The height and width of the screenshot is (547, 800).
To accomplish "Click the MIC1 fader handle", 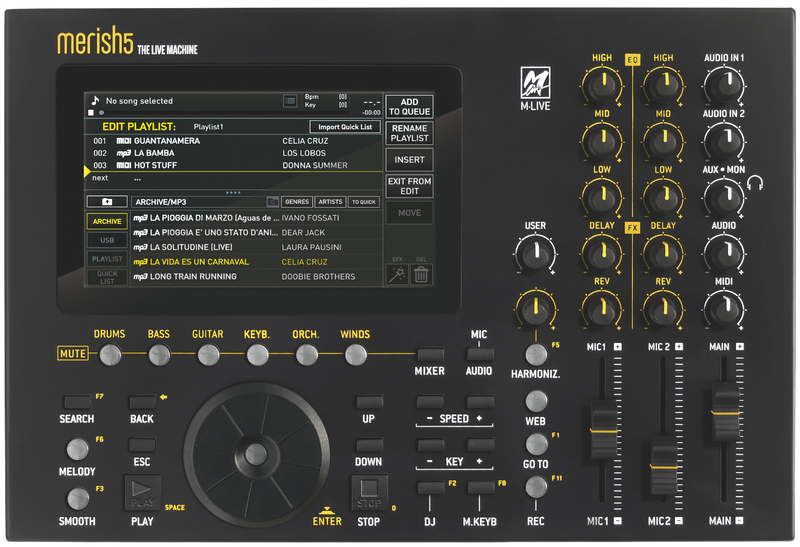I will [604, 430].
